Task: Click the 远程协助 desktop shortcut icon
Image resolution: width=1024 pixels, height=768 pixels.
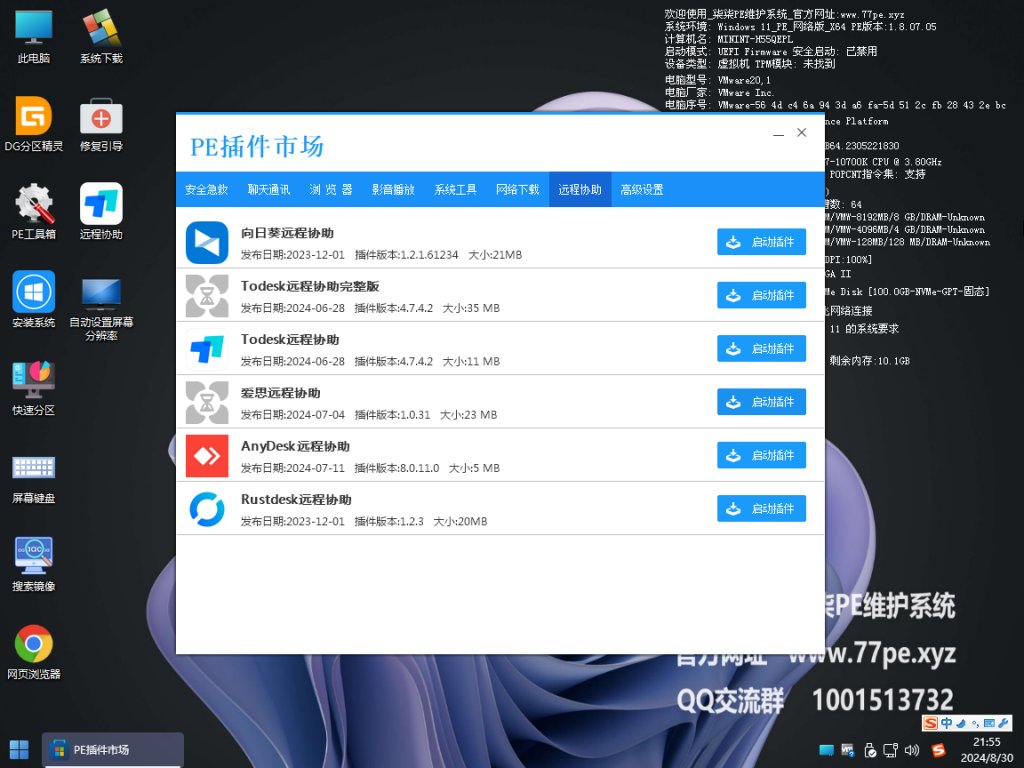Action: (x=101, y=212)
